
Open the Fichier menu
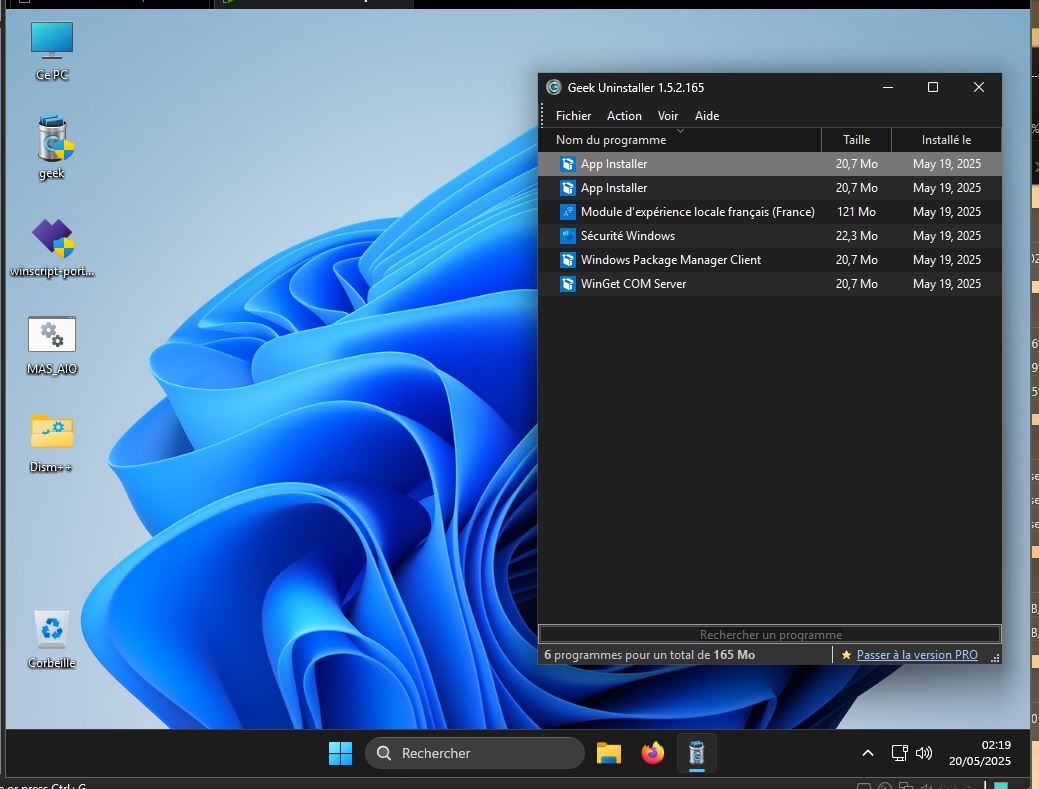(573, 116)
